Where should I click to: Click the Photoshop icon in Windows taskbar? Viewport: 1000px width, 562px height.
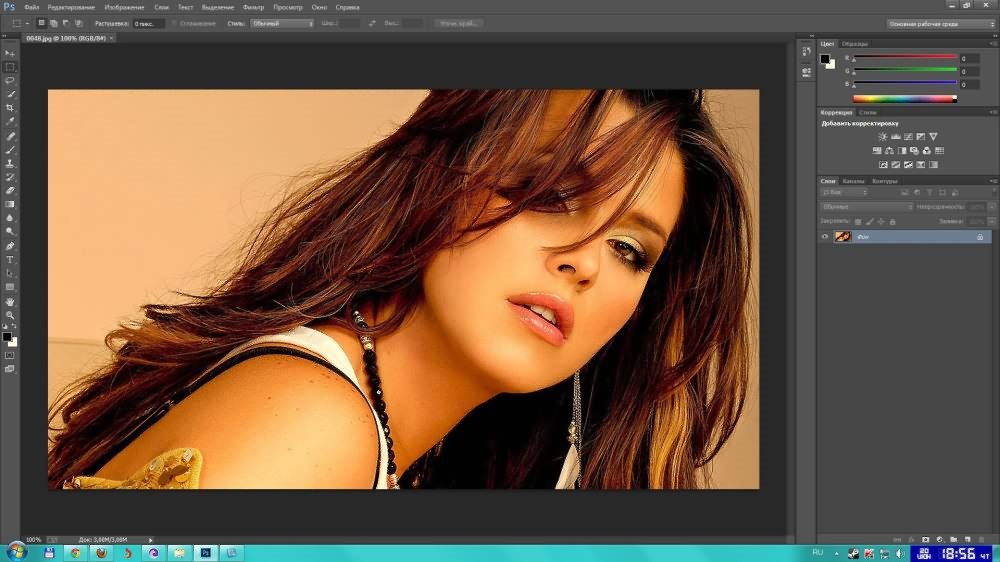click(x=206, y=551)
